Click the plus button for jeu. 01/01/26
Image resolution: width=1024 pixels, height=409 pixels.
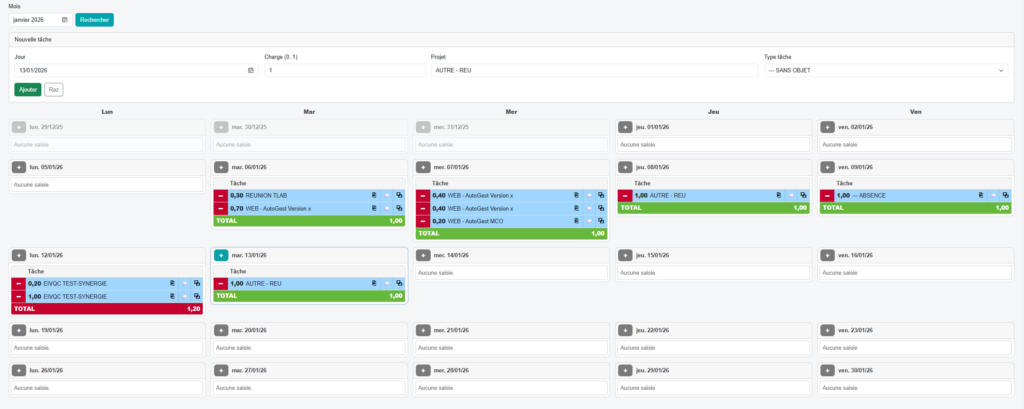point(624,127)
